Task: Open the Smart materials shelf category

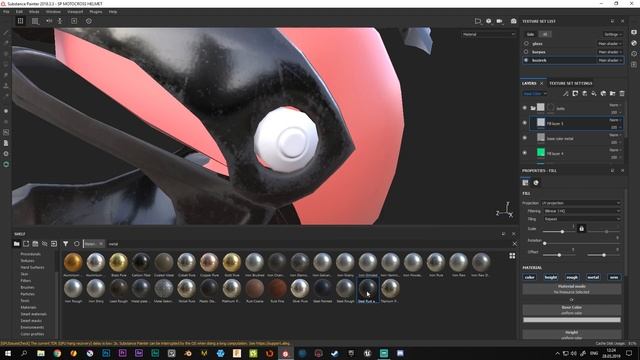Action: pyautogui.click(x=33, y=314)
